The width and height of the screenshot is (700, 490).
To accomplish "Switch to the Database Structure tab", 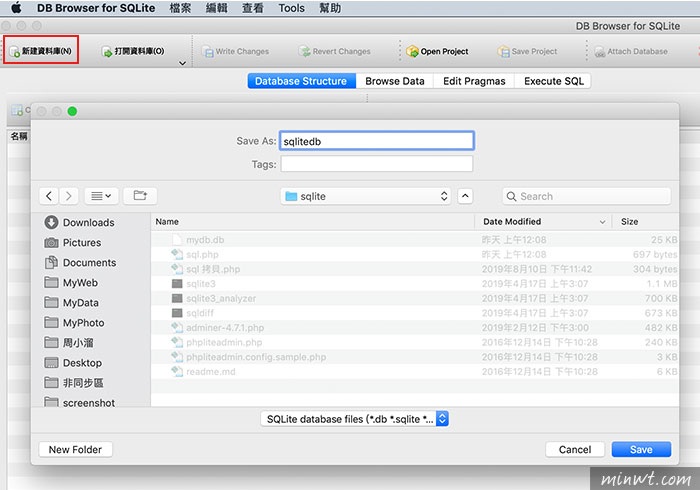I will (x=301, y=81).
